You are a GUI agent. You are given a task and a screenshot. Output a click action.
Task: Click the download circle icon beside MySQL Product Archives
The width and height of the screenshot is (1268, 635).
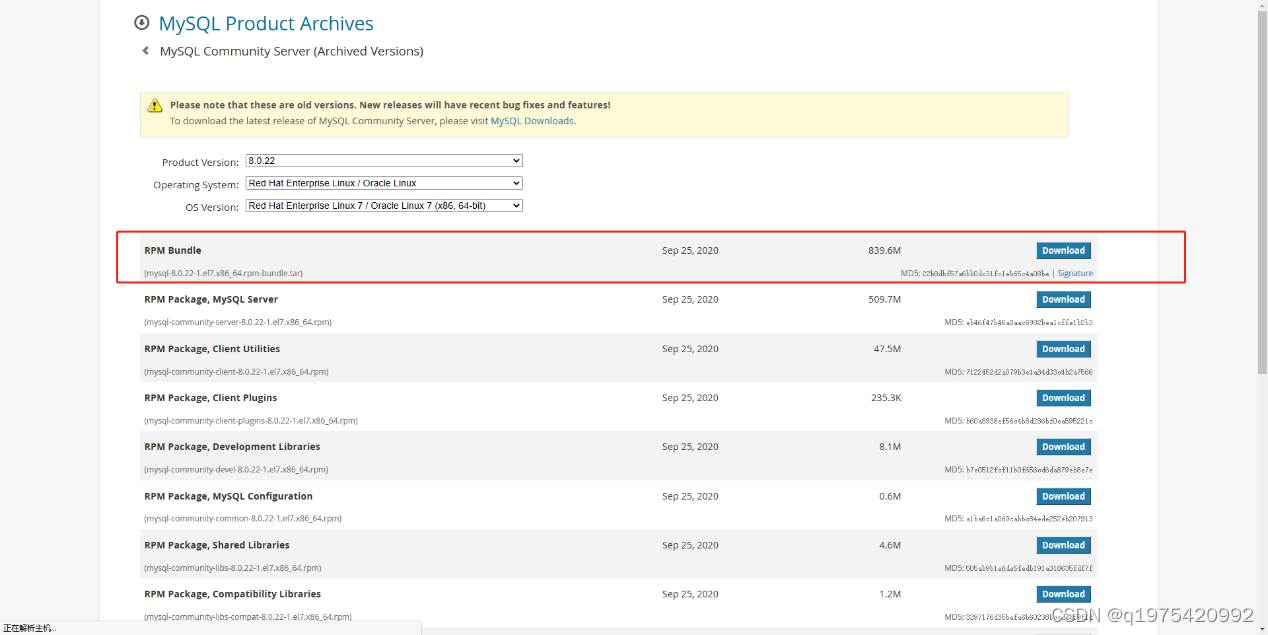pyautogui.click(x=142, y=23)
